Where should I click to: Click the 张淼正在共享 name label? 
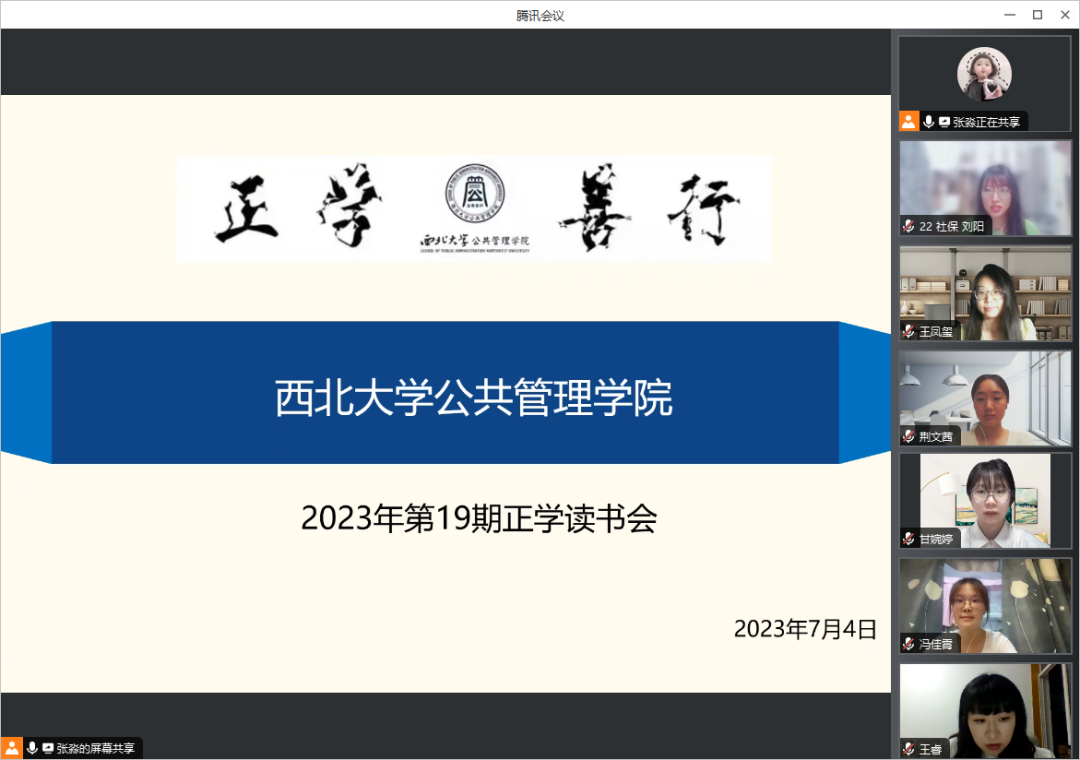point(986,122)
